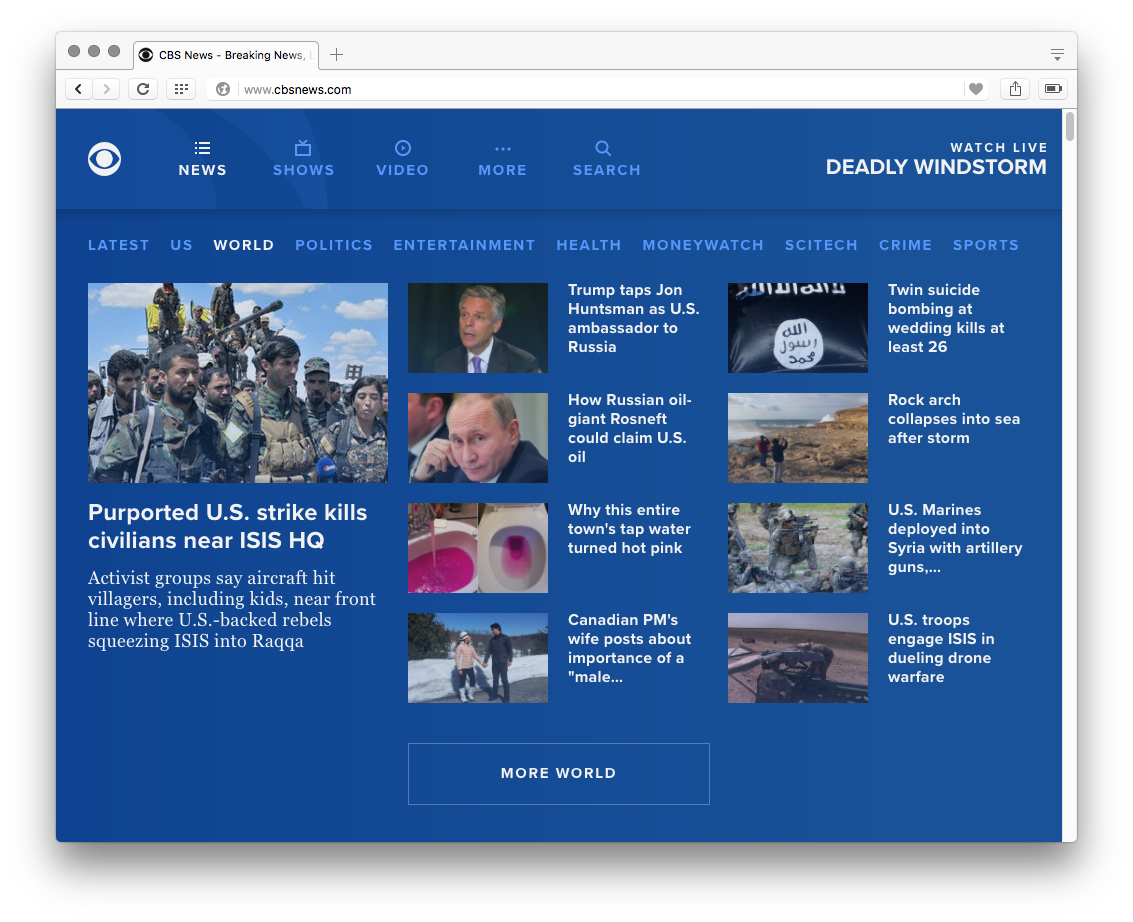Click the CBS eye logo
This screenshot has height=922, width=1133.
click(105, 160)
